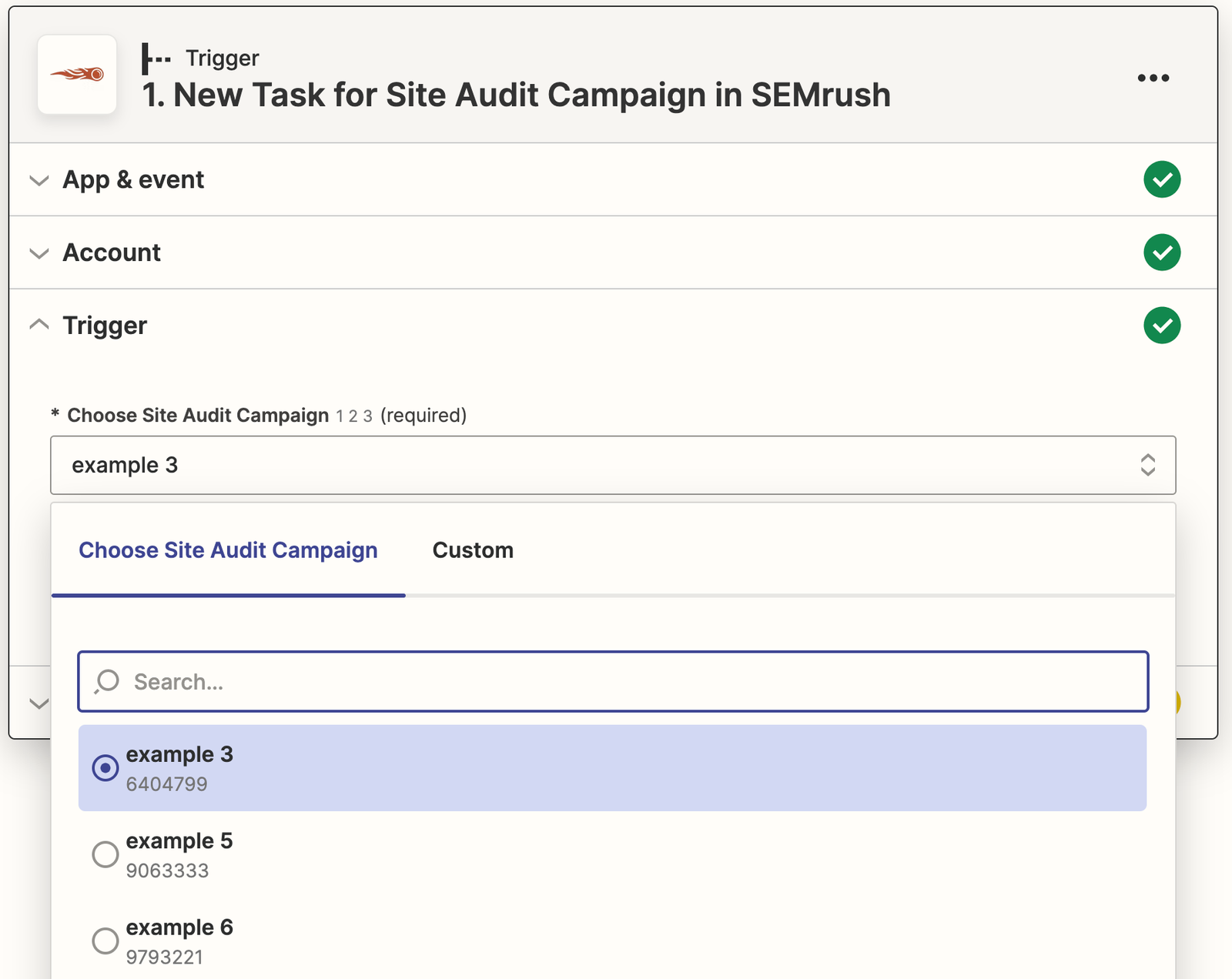1232x979 pixels.
Task: Click the trigger step title text
Action: [516, 95]
